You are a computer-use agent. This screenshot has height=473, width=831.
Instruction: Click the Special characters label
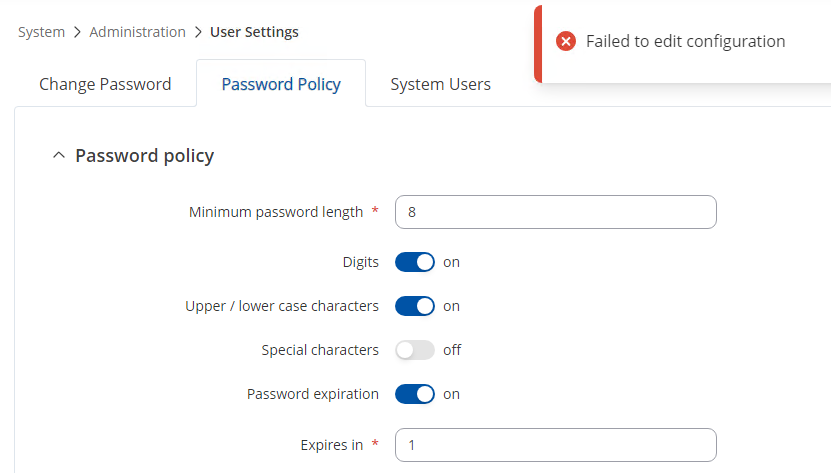[x=320, y=350]
